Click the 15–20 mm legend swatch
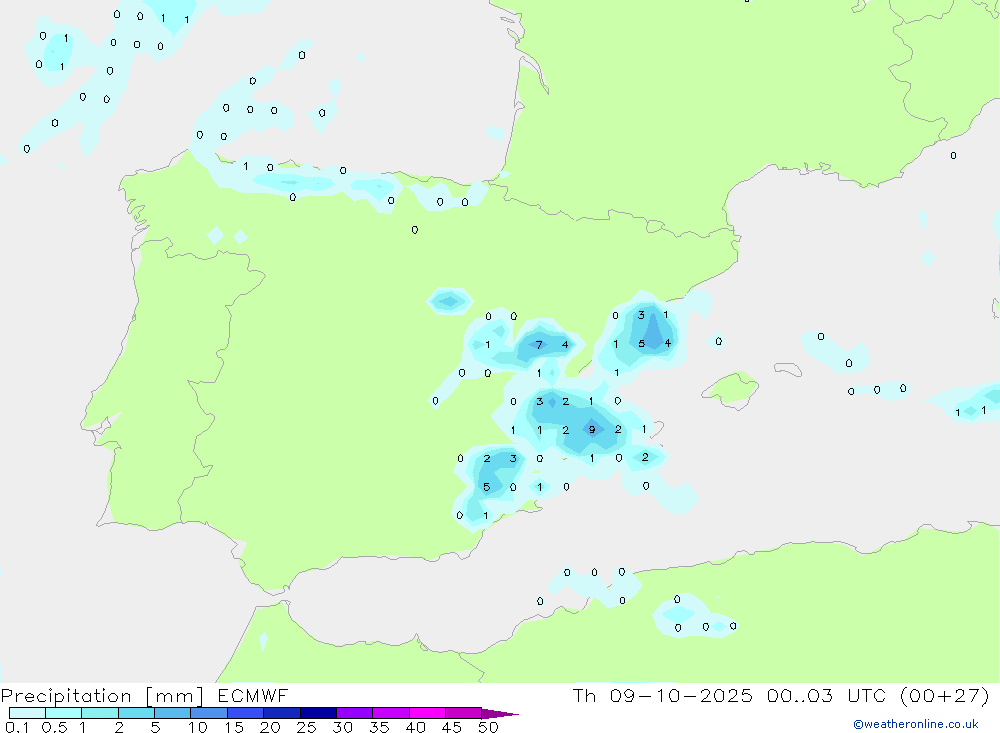The width and height of the screenshot is (1000, 733). click(246, 713)
